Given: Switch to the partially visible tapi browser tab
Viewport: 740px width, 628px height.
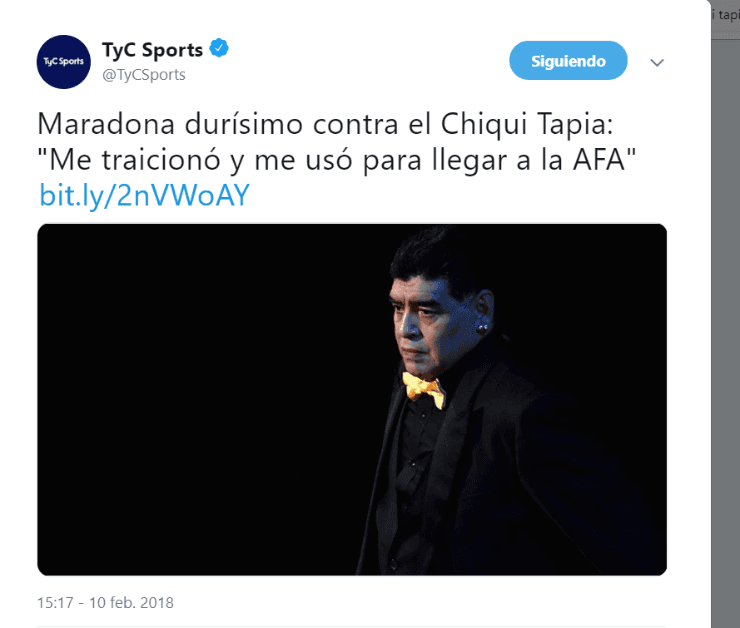Looking at the screenshot, I should (x=727, y=15).
